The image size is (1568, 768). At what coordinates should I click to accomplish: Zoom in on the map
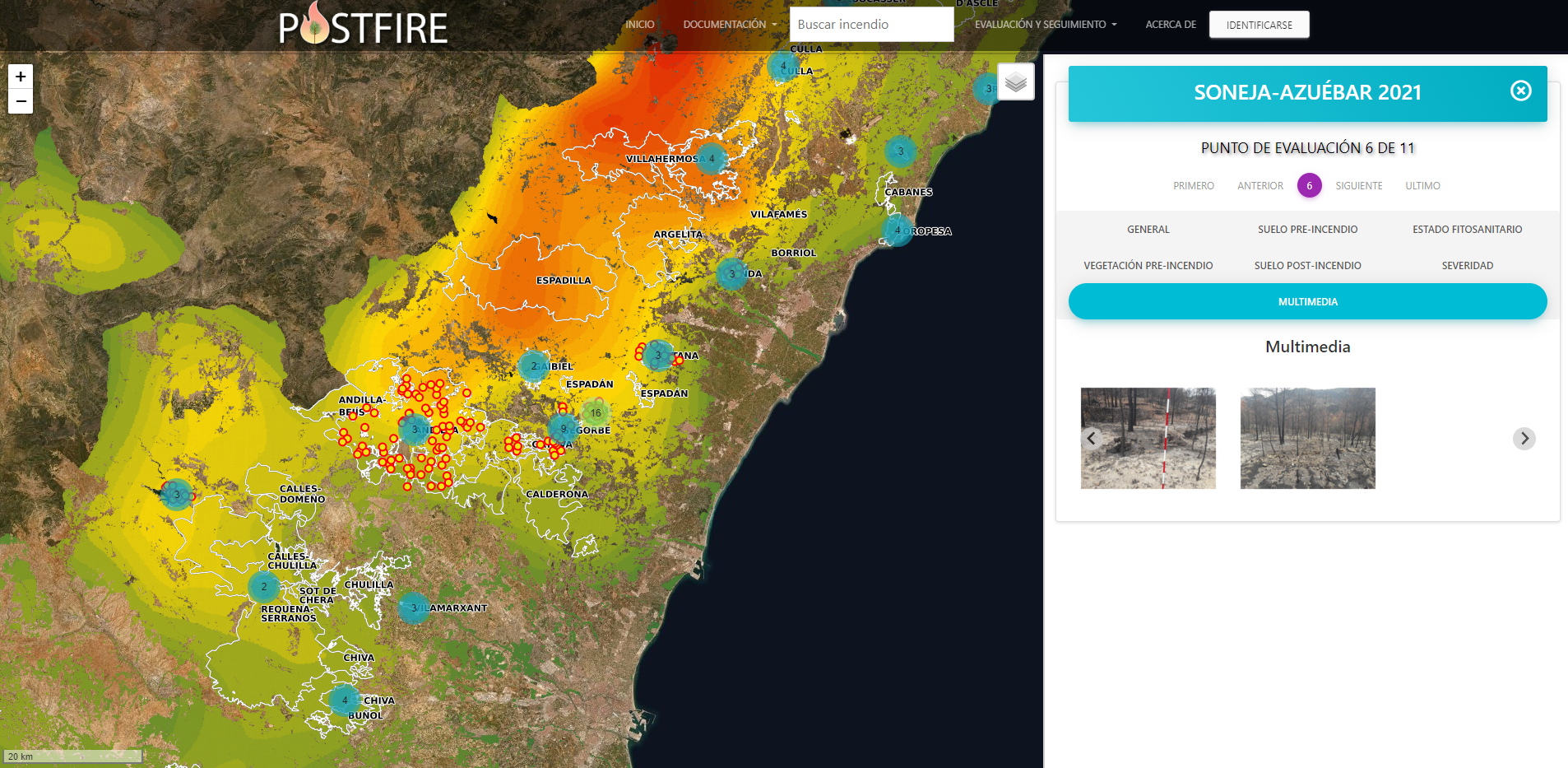coord(21,77)
